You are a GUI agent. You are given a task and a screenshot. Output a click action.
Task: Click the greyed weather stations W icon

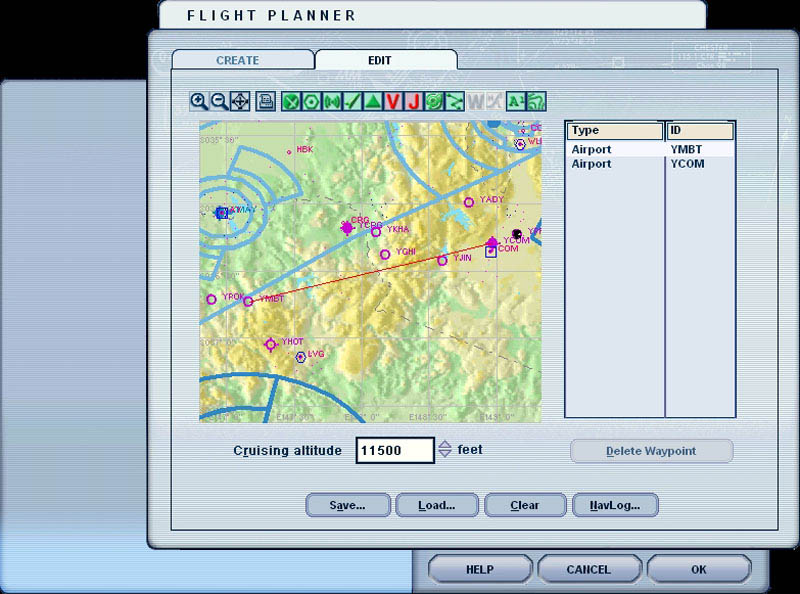click(475, 102)
